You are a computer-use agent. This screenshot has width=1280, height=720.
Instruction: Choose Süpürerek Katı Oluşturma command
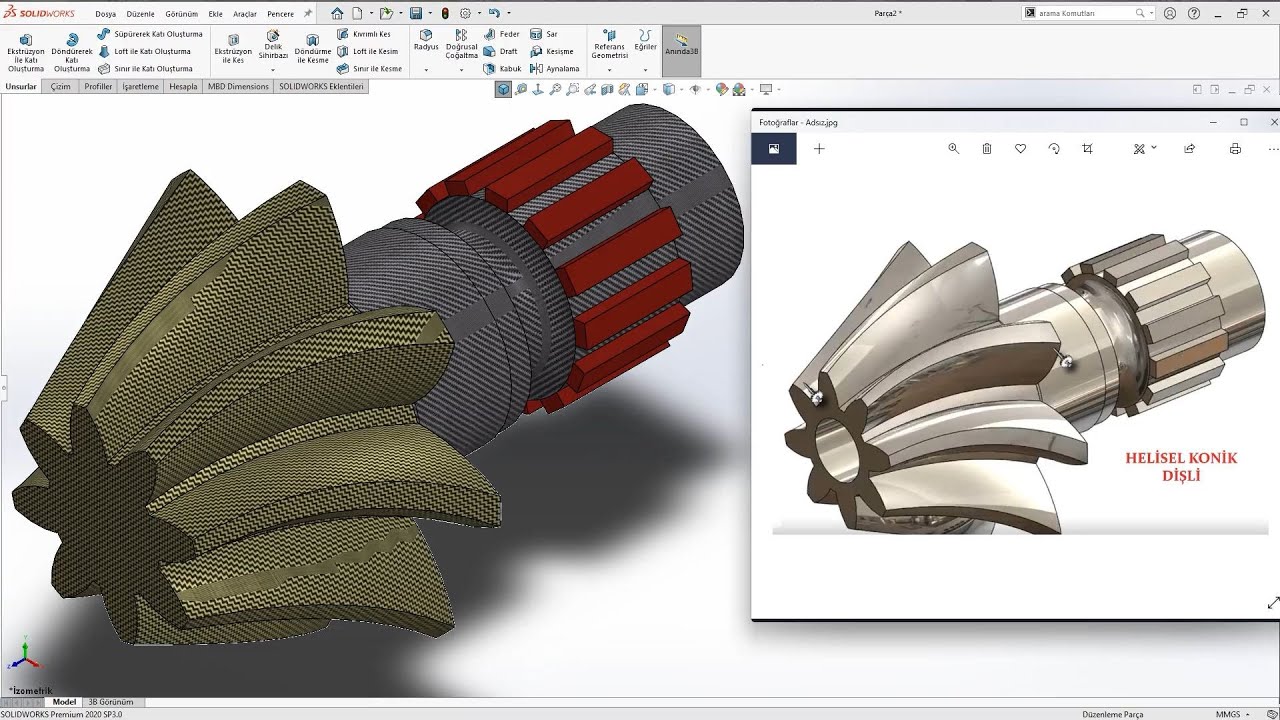click(x=150, y=34)
